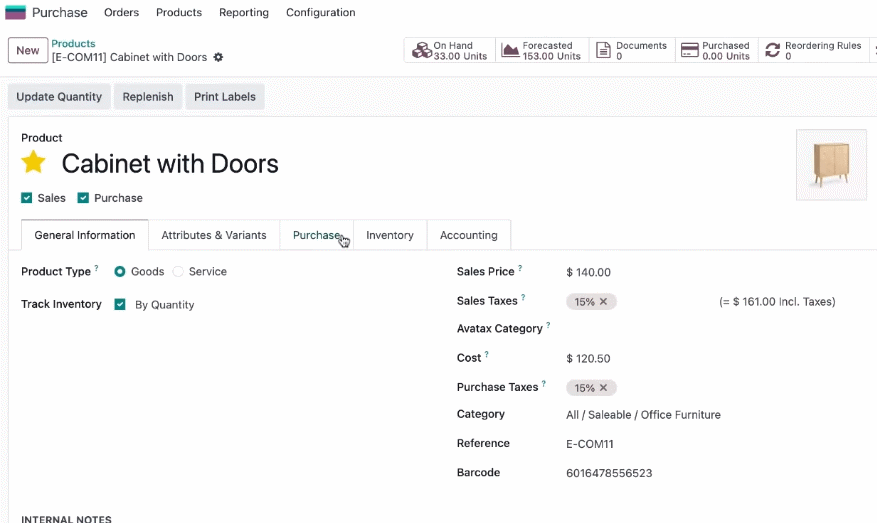
Task: Open the Forecasted units chart button
Action: tap(542, 50)
